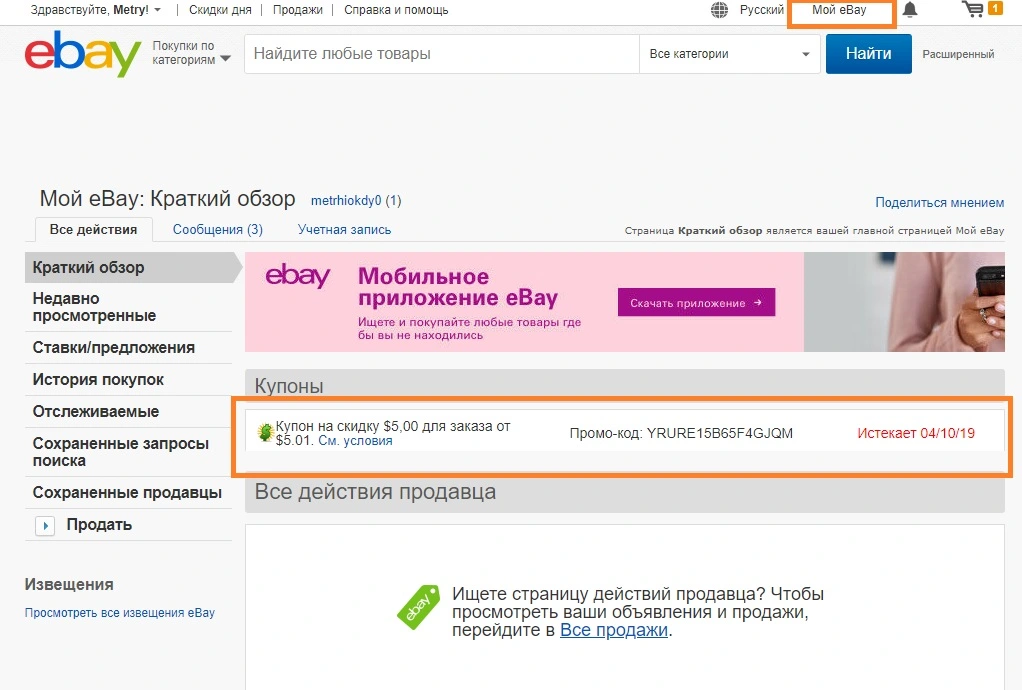Open Покупки по категориям dropdown
The height and width of the screenshot is (690, 1022).
tap(191, 53)
